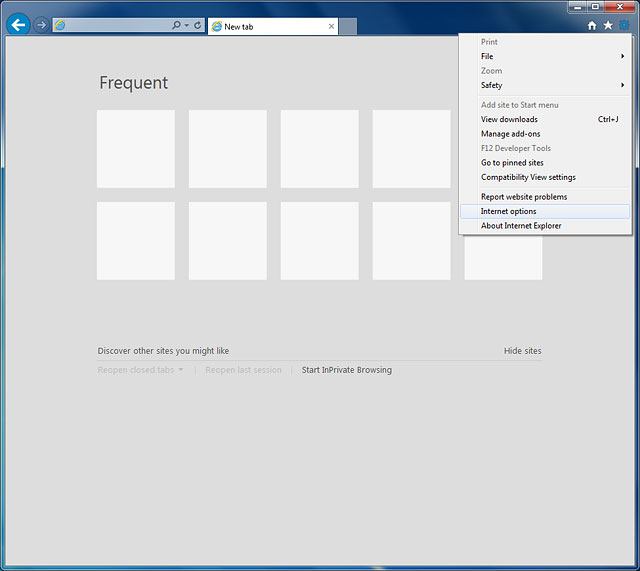
Task: Open the first Frequent site tile
Action: click(x=136, y=149)
